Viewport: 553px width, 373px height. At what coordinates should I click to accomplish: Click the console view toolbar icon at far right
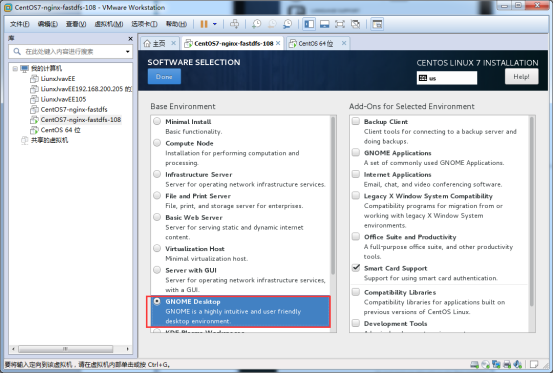(377, 24)
